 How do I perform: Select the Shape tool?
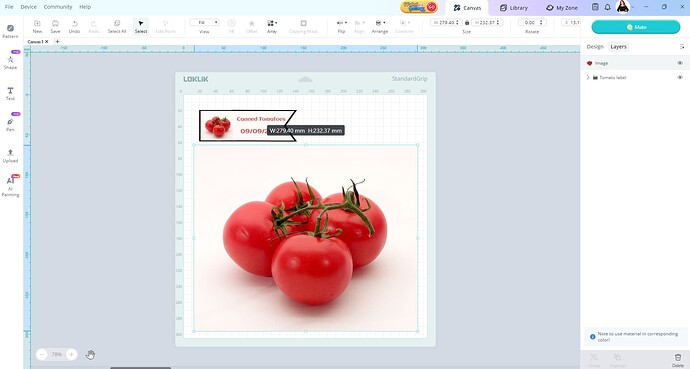[10, 62]
